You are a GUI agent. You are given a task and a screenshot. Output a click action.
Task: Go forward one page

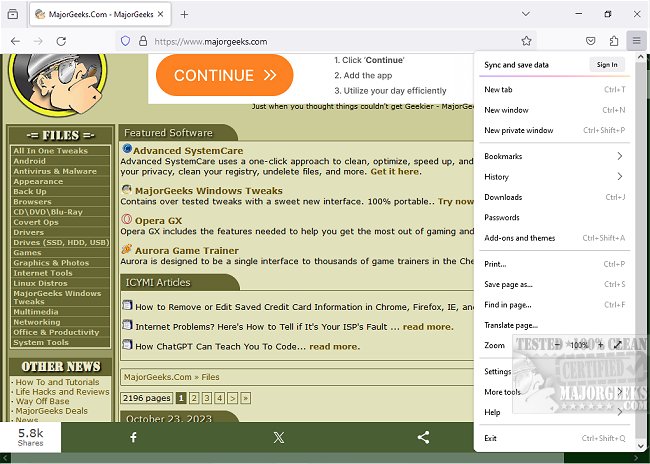[x=38, y=41]
